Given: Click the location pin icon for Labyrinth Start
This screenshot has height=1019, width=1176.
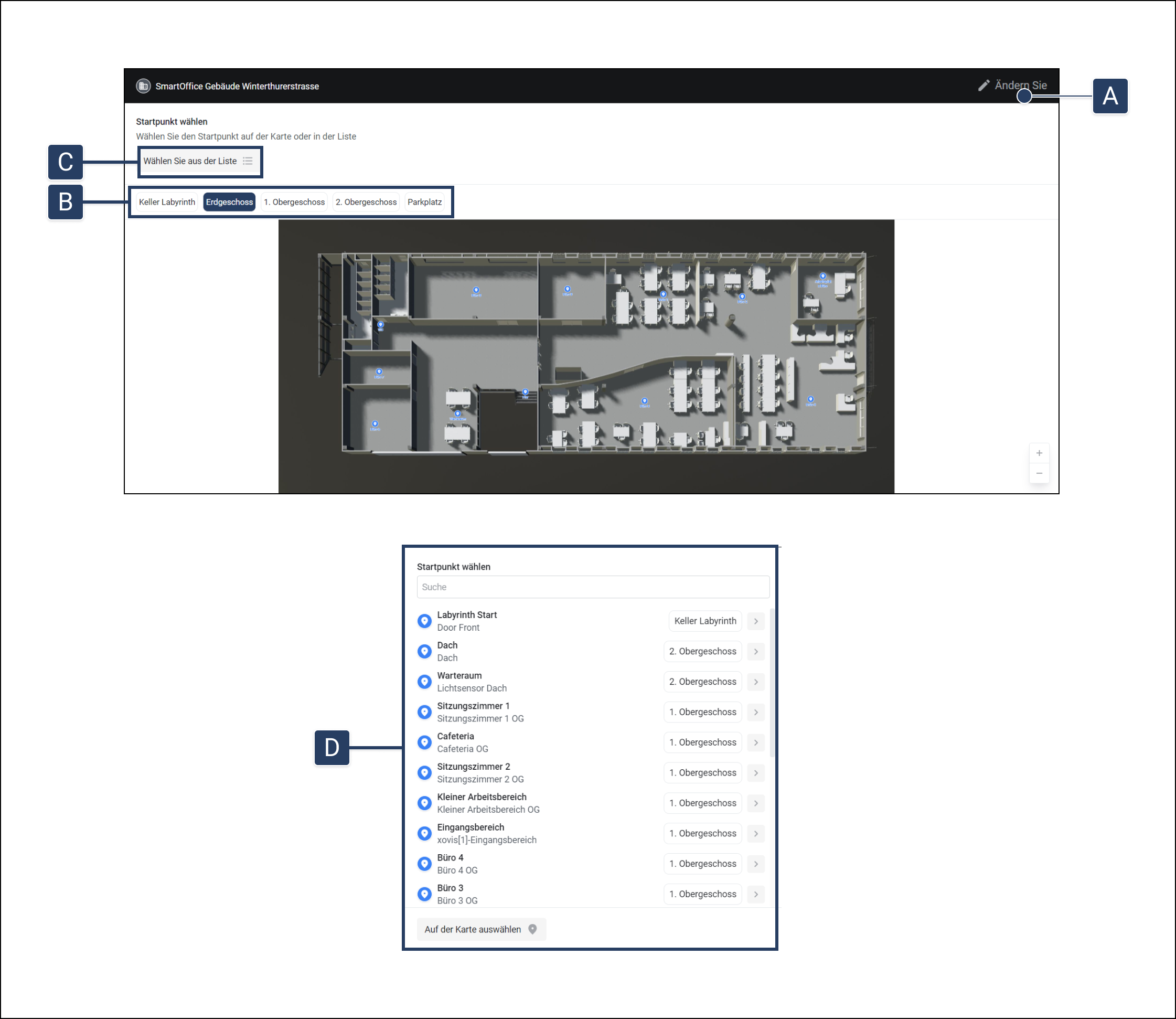Looking at the screenshot, I should click(x=424, y=621).
